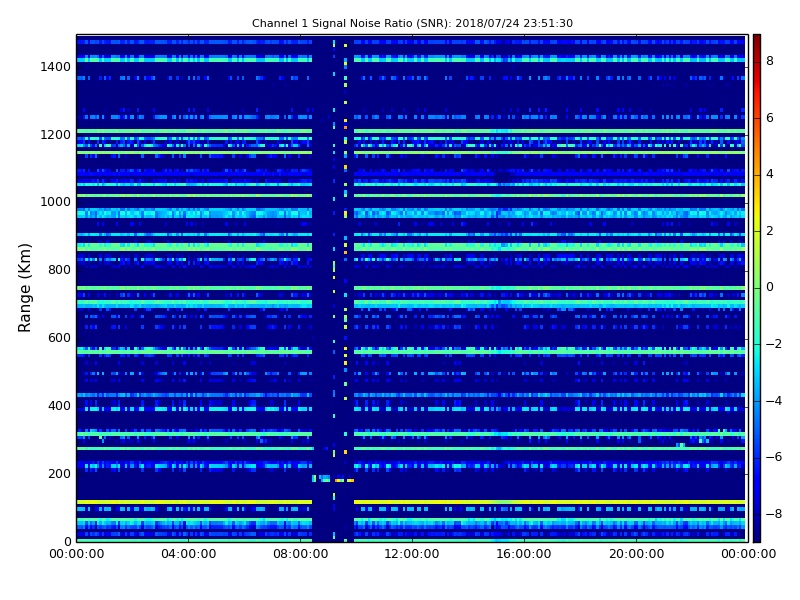This screenshot has width=800, height=600.
Task: Click the y-axis tick label 600
Action: 59,338
